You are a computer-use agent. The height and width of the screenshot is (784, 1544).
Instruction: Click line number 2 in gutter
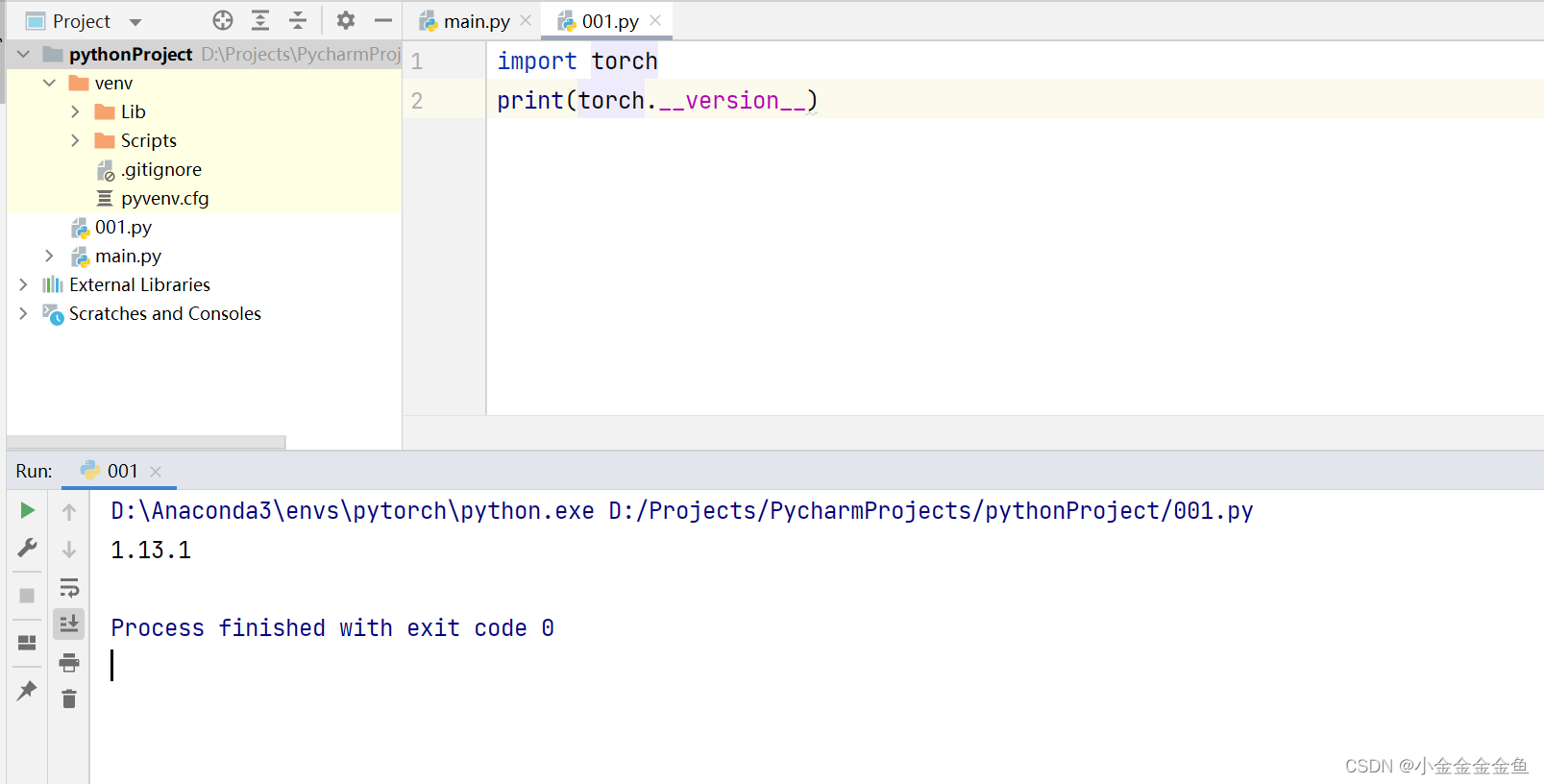417,101
